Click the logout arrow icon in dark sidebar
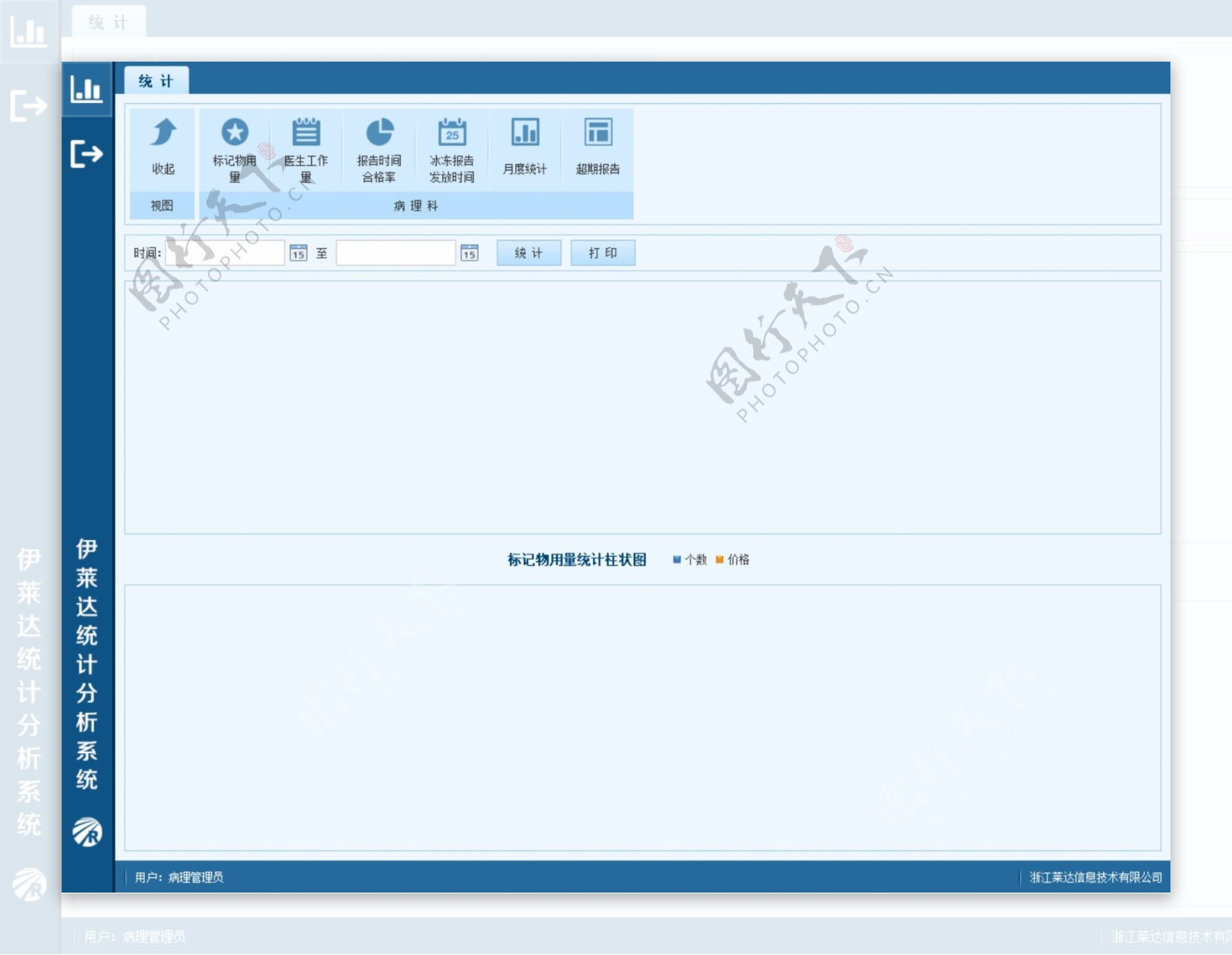The height and width of the screenshot is (955, 1232). (x=86, y=154)
